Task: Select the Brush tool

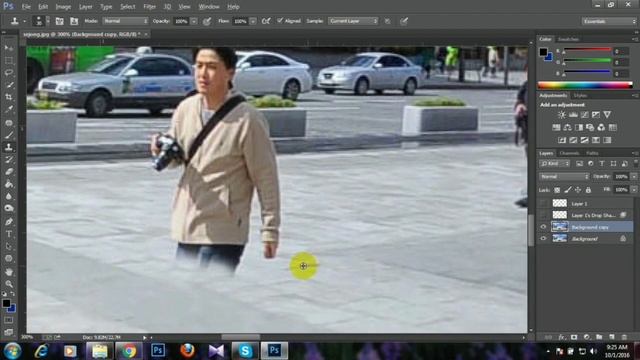Action: (9, 135)
